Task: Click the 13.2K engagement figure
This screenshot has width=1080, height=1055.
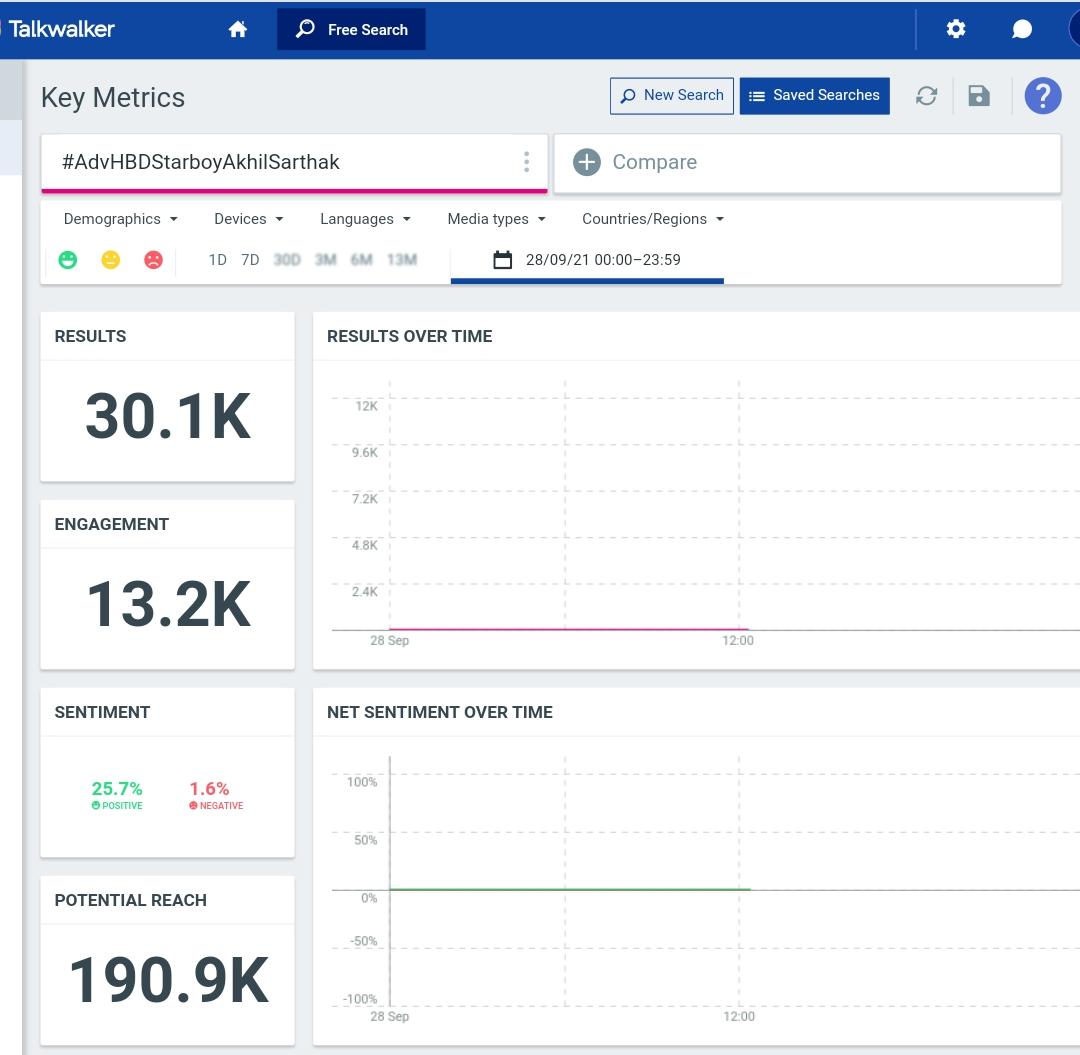Action: 169,604
